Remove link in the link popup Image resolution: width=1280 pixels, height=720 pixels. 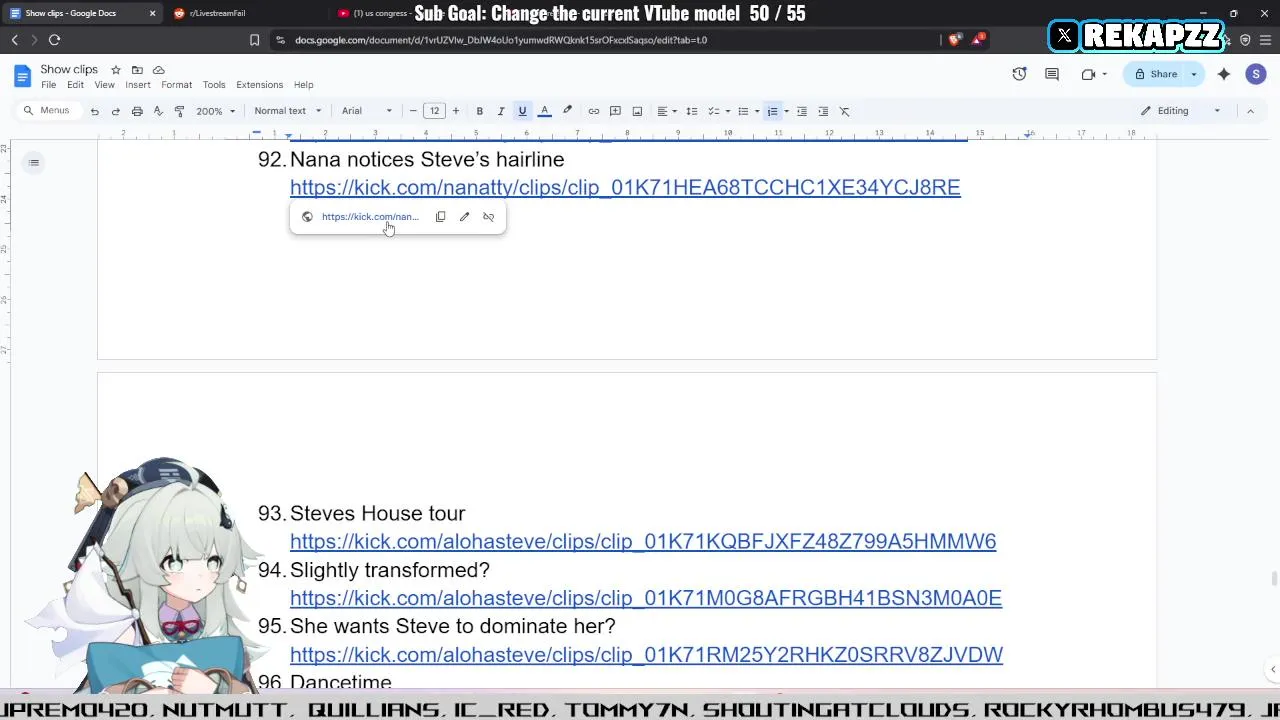(x=488, y=217)
